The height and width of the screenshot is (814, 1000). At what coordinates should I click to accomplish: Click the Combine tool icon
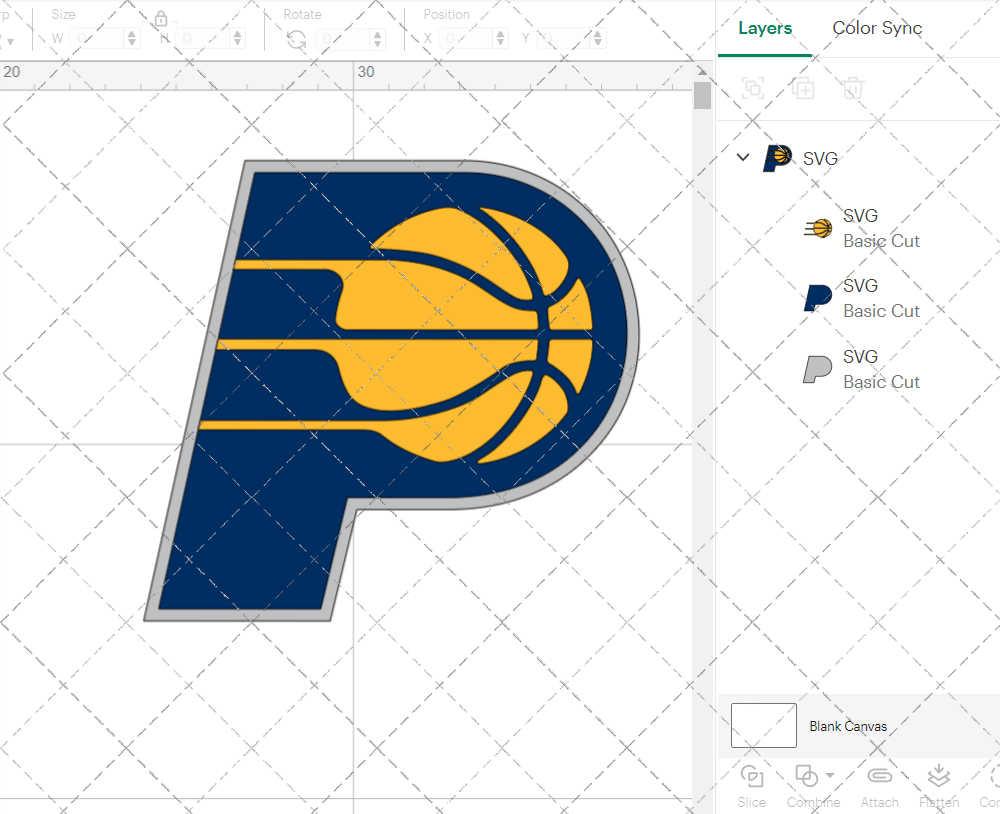[x=806, y=776]
